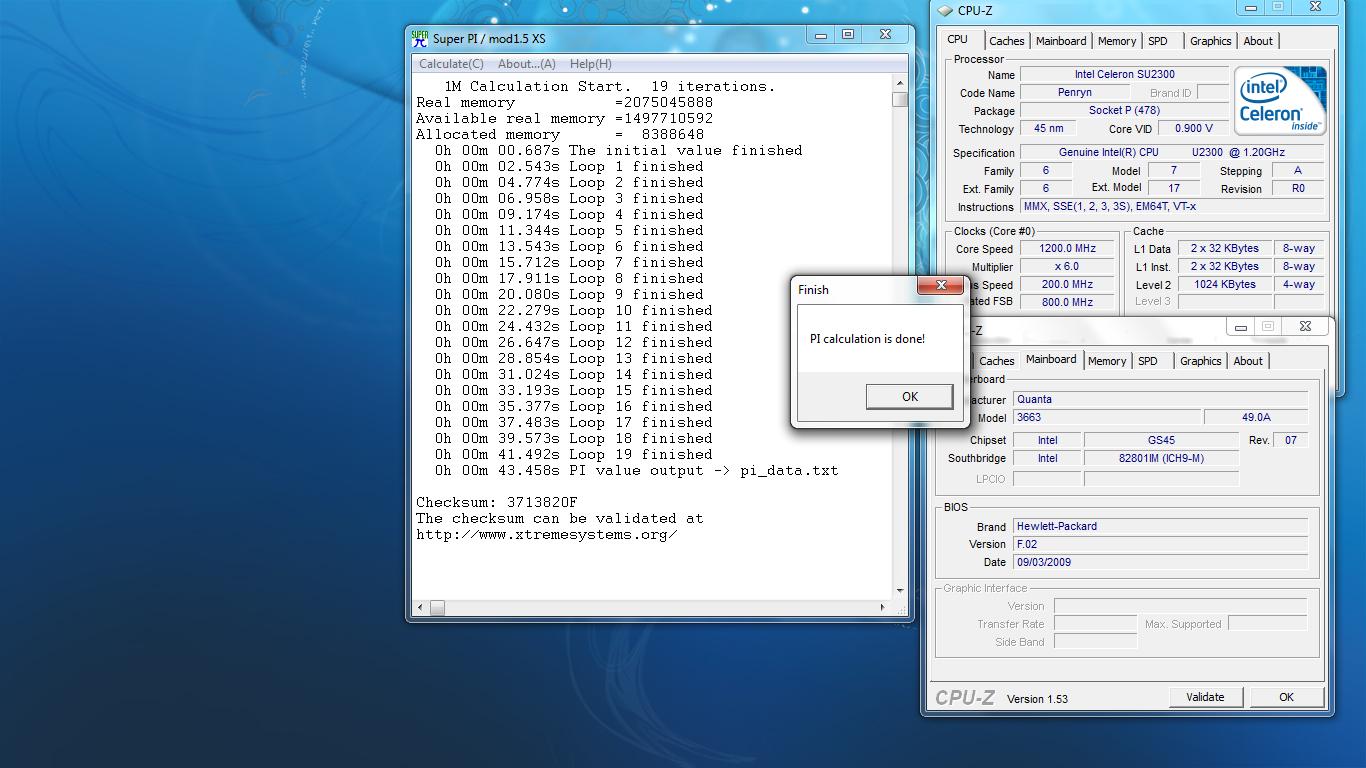This screenshot has height=768, width=1366.
Task: Open Memory tab in lower CPU-Z window
Action: (x=1107, y=361)
